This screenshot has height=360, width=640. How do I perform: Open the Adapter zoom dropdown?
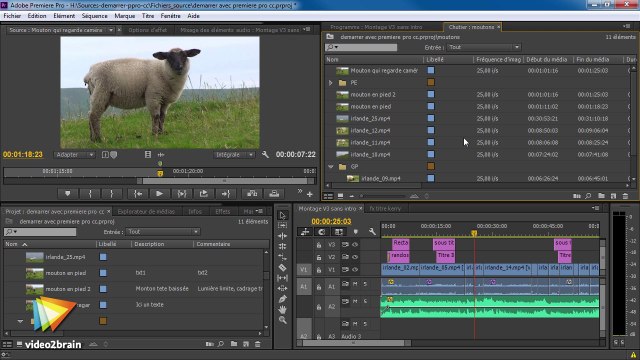[74, 155]
